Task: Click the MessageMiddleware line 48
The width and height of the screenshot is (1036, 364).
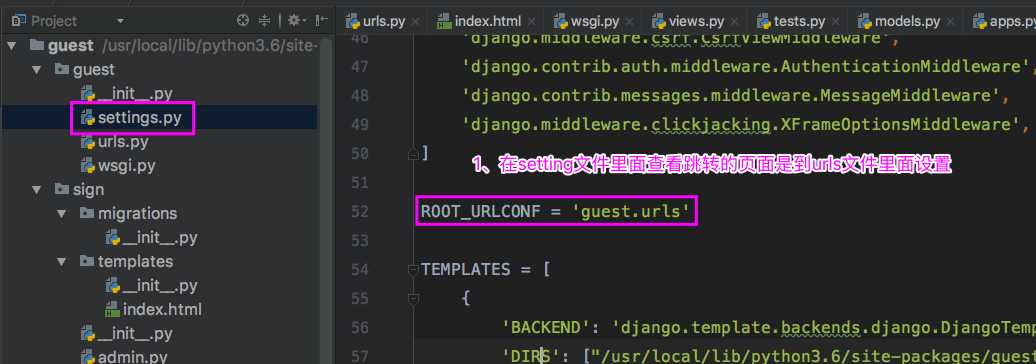Action: click(736, 96)
